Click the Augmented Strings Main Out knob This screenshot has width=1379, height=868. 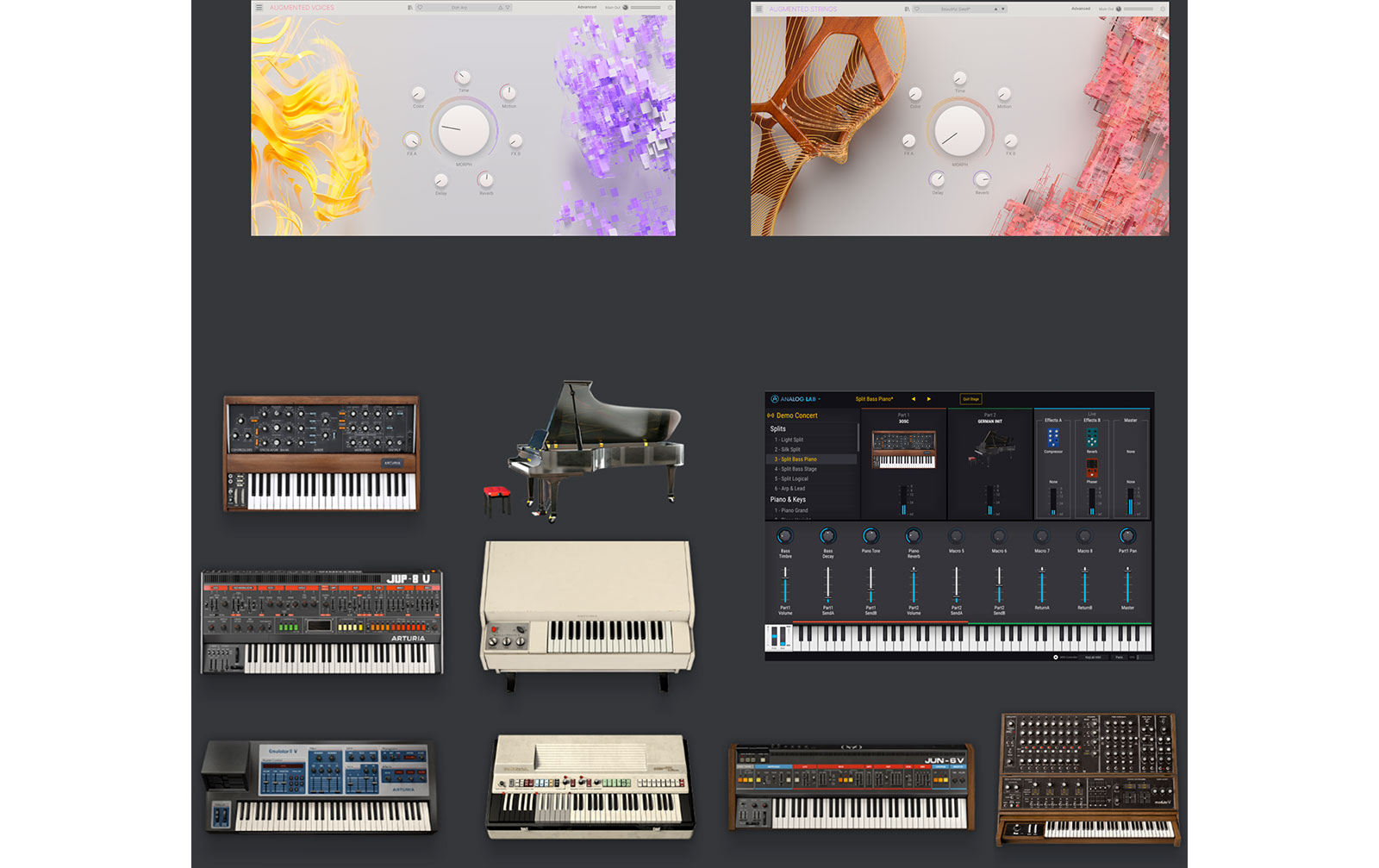pos(1119,9)
